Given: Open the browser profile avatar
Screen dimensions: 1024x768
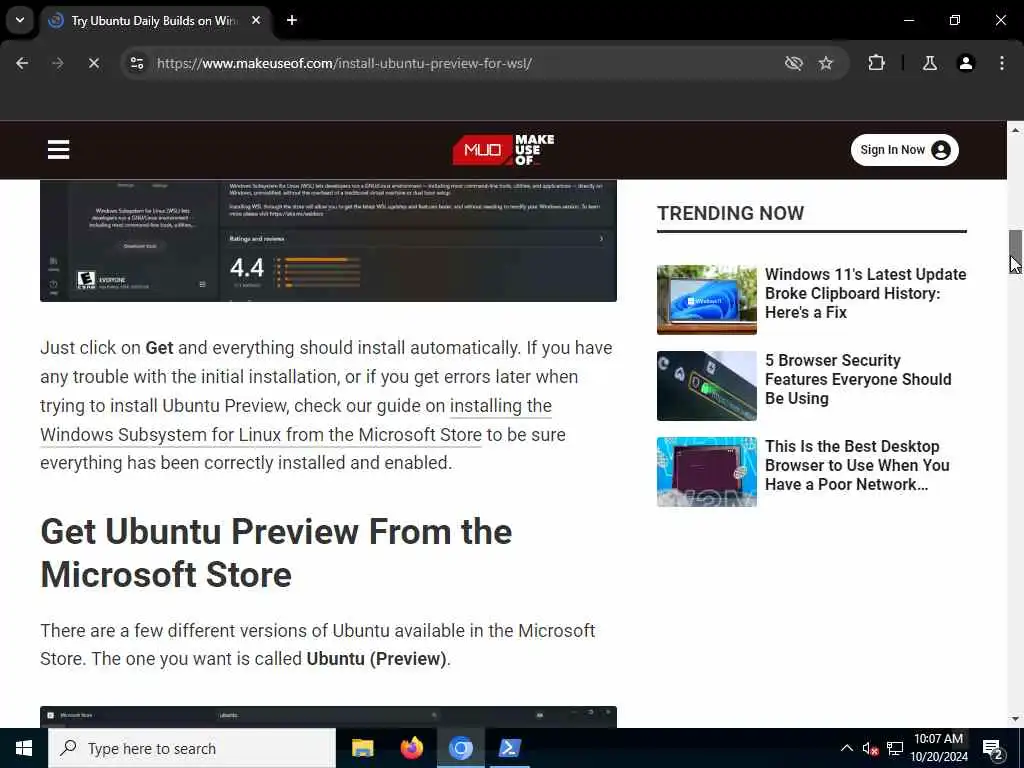Looking at the screenshot, I should [x=966, y=63].
